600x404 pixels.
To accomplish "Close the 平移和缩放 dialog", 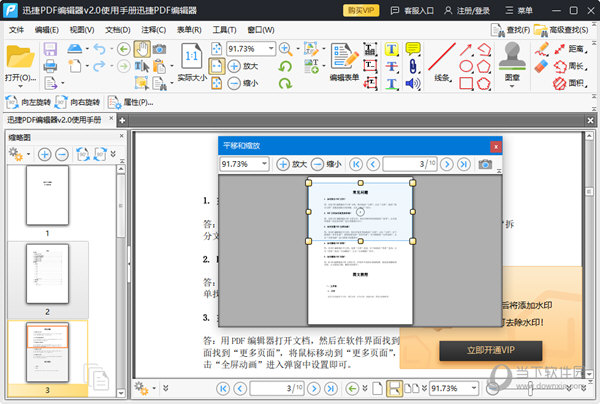I will 496,147.
